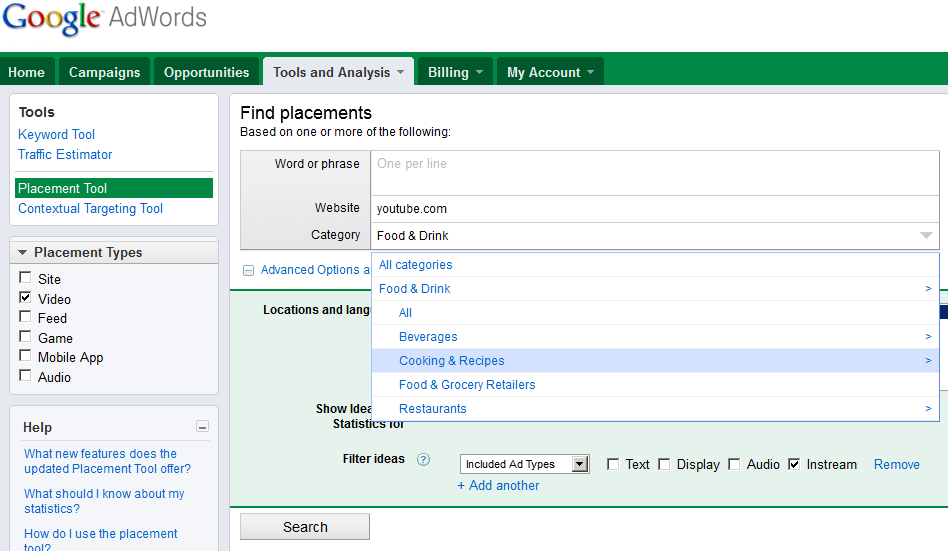Click the help question mark beside Filter ideas

pos(423,460)
